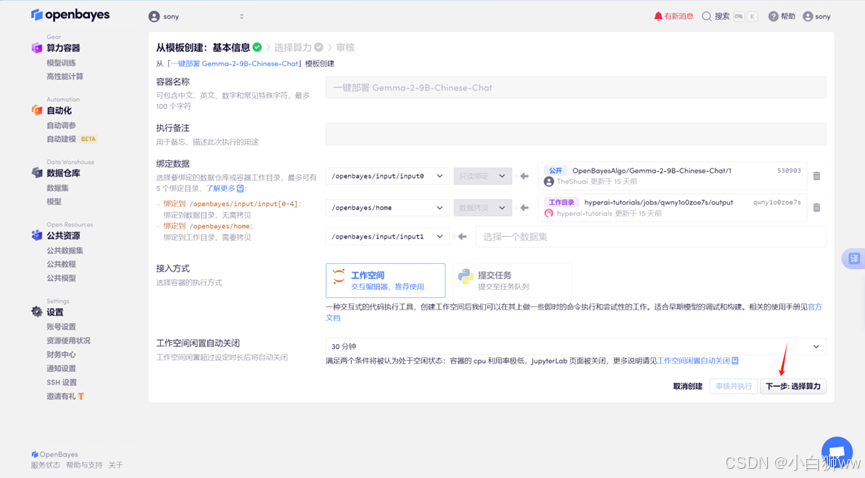Open the 30 分钟 idle shutdown dropdown
Viewport: 865px width, 478px height.
click(576, 347)
